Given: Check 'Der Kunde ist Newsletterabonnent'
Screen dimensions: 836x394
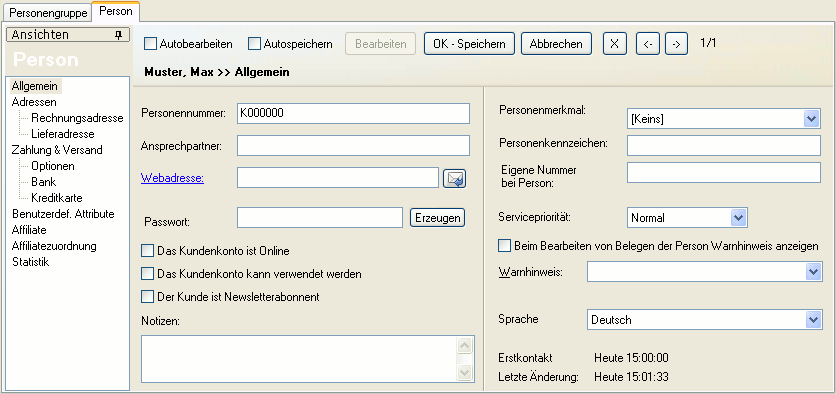Looking at the screenshot, I should [147, 296].
